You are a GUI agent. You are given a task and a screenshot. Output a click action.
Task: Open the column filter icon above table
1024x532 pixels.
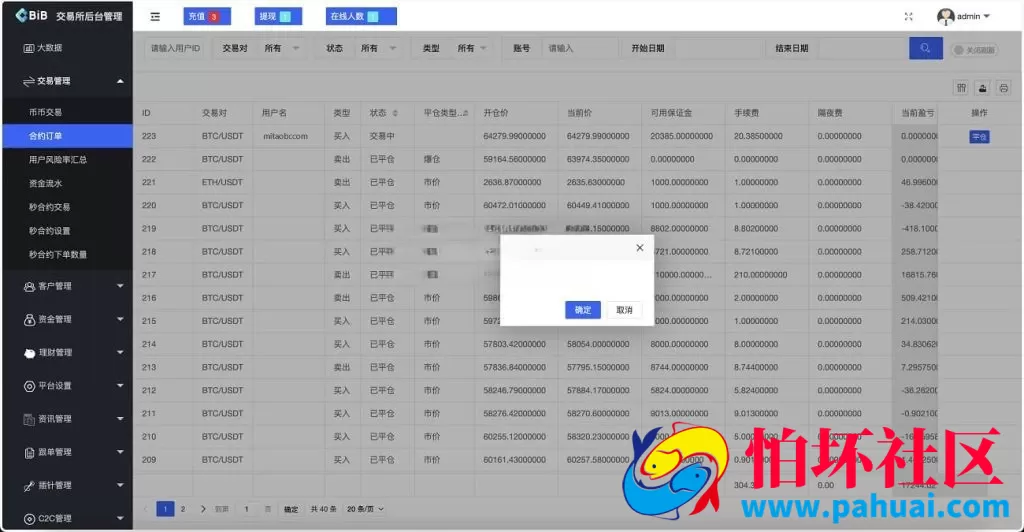[x=961, y=87]
